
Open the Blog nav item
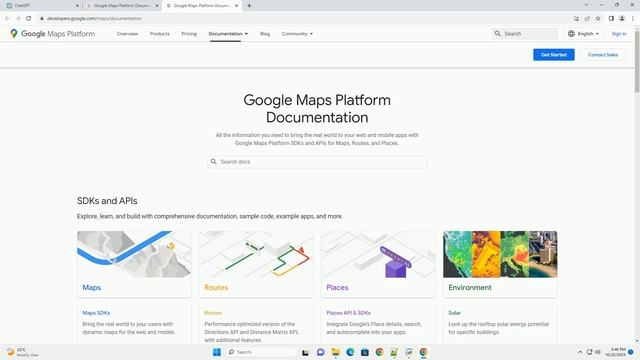click(265, 34)
